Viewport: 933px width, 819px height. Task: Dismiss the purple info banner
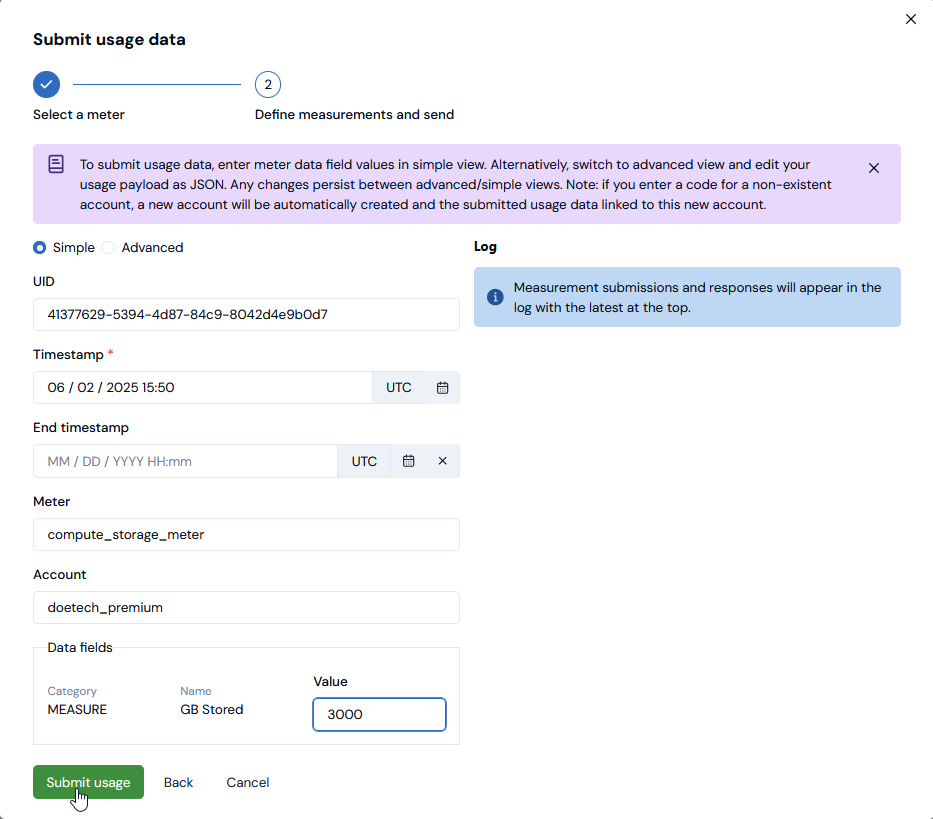874,168
